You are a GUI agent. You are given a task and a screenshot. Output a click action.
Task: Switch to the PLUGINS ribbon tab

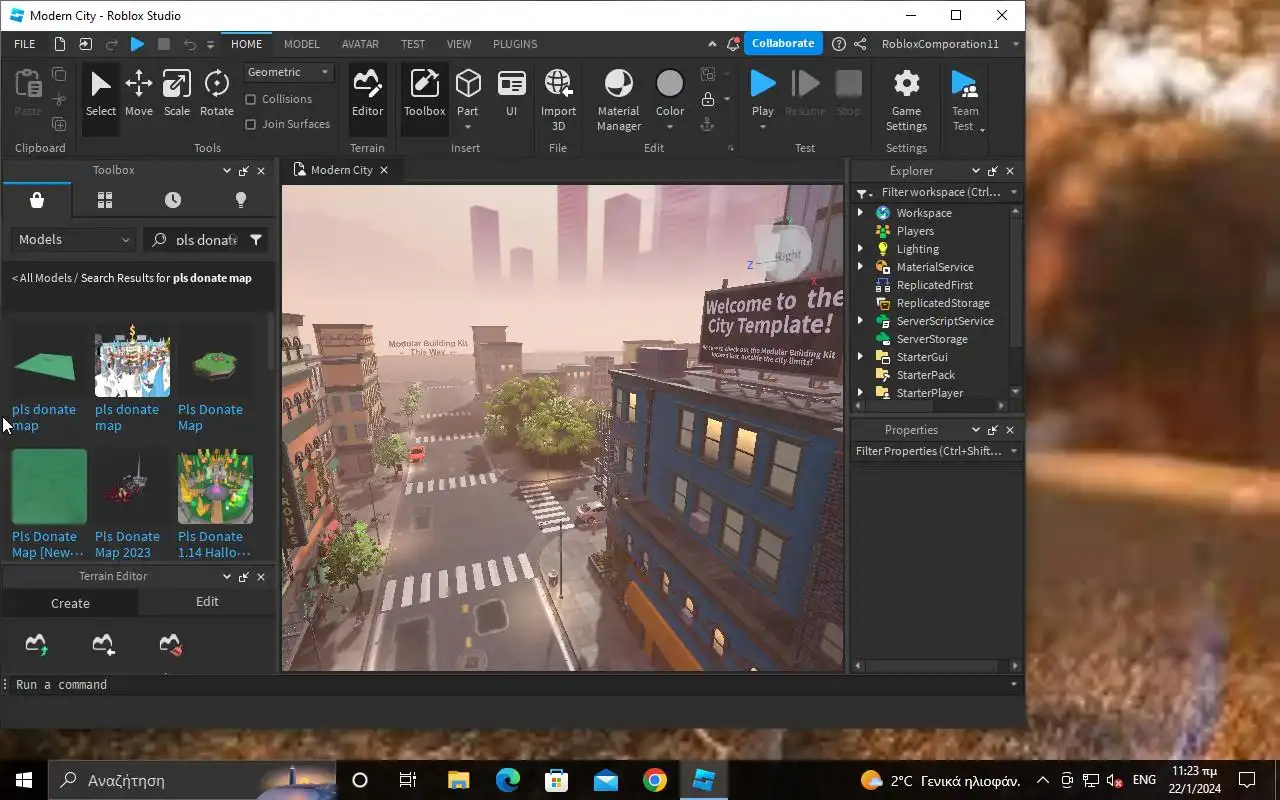point(515,44)
